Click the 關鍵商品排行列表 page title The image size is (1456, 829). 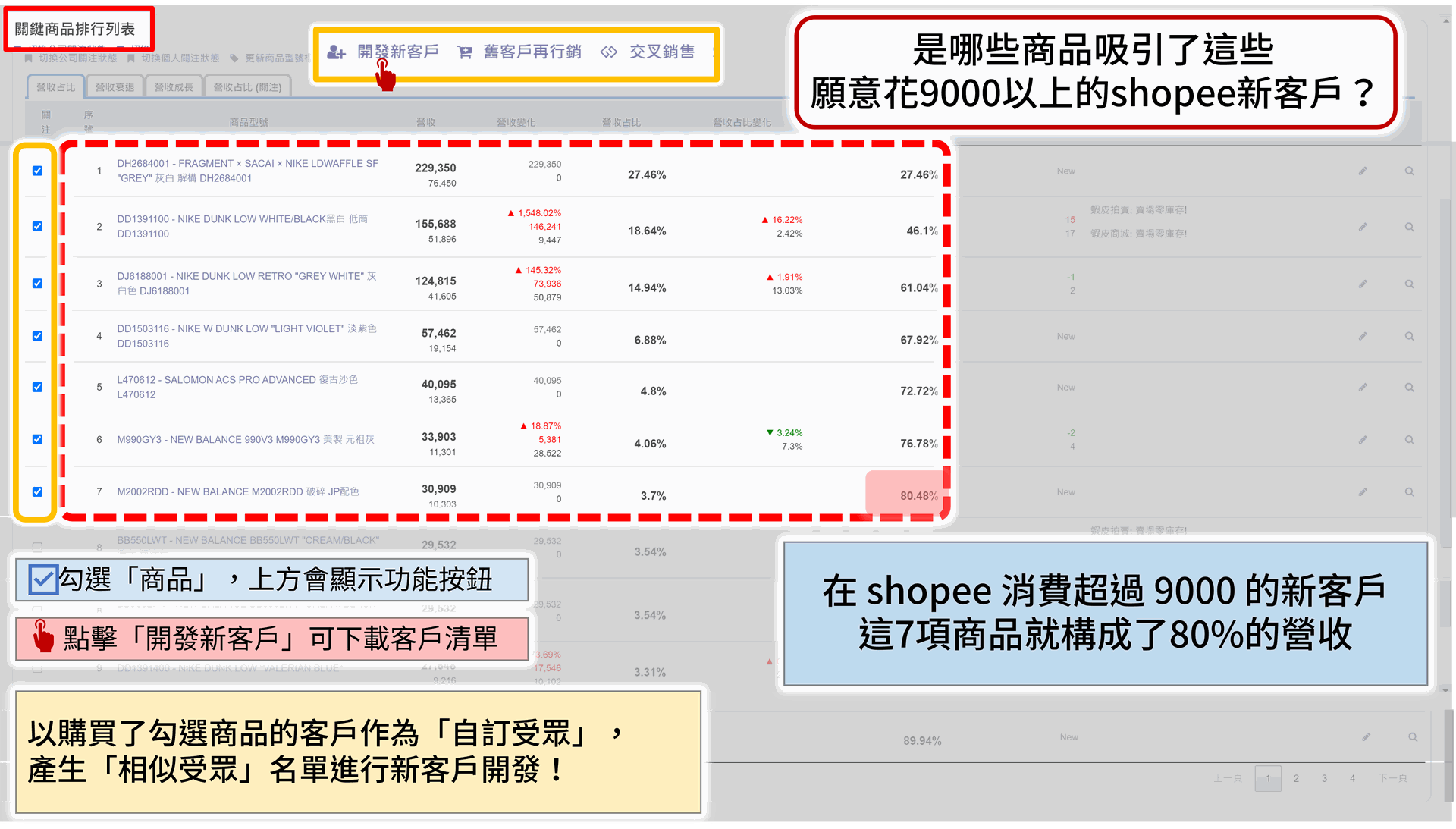click(75, 29)
